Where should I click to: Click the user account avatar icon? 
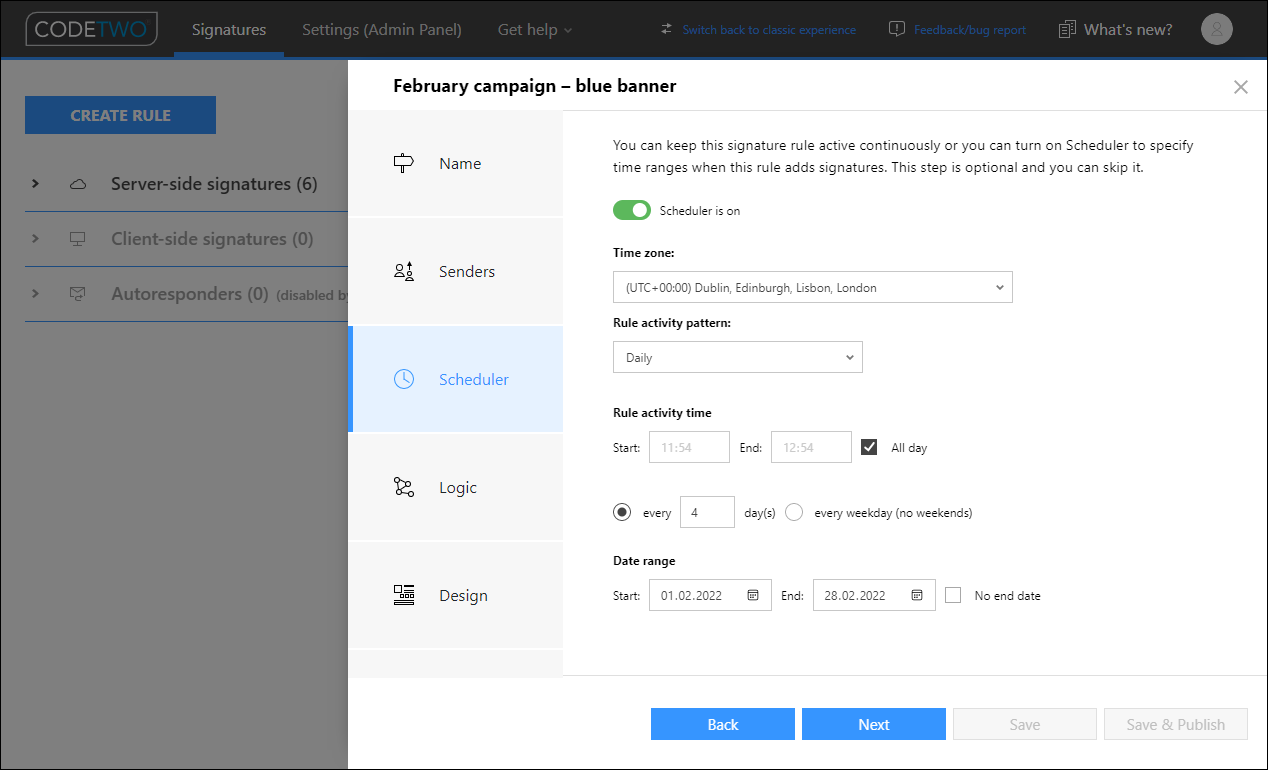(1216, 29)
